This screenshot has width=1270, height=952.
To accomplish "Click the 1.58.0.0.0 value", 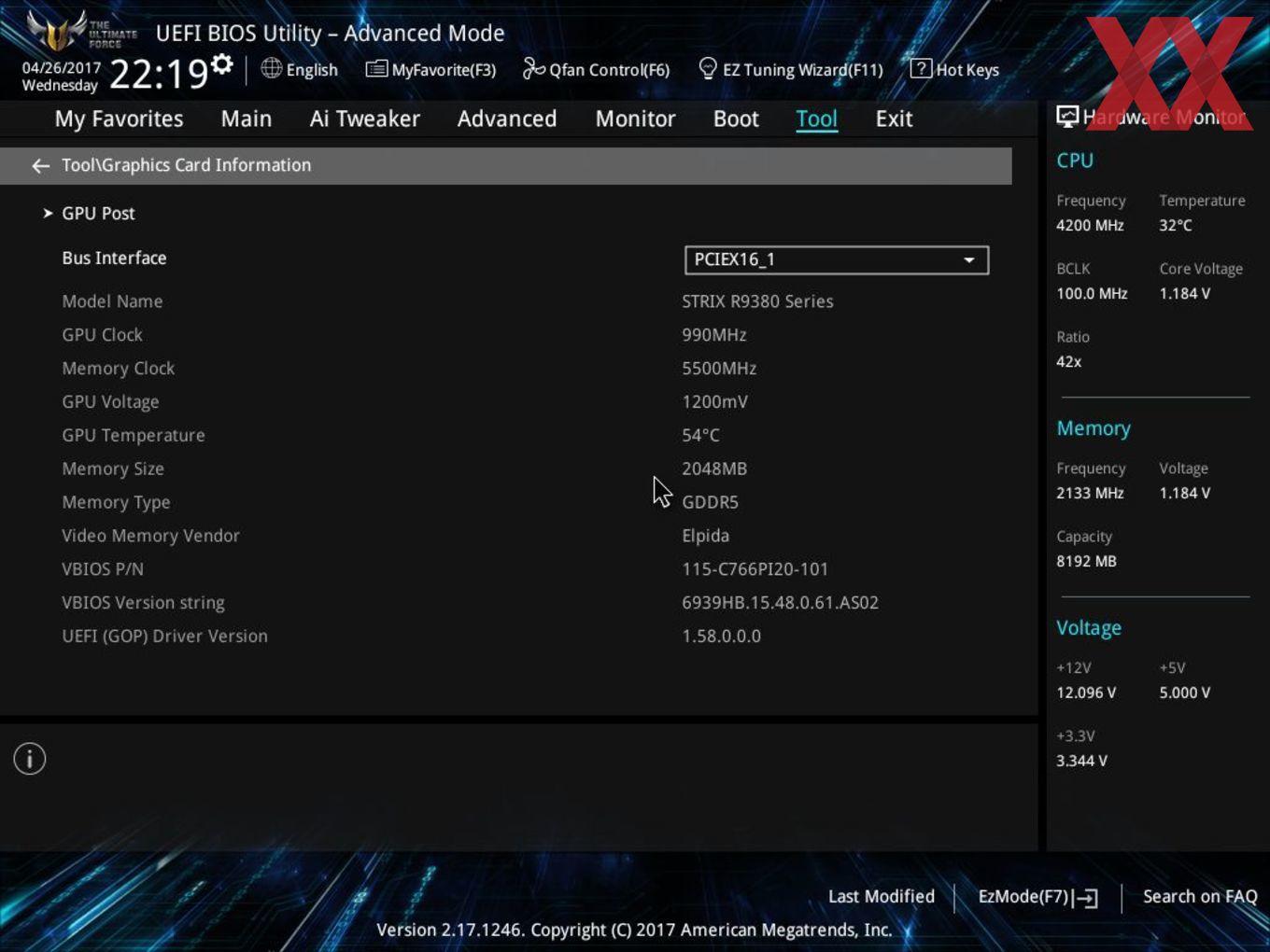I will [721, 637].
